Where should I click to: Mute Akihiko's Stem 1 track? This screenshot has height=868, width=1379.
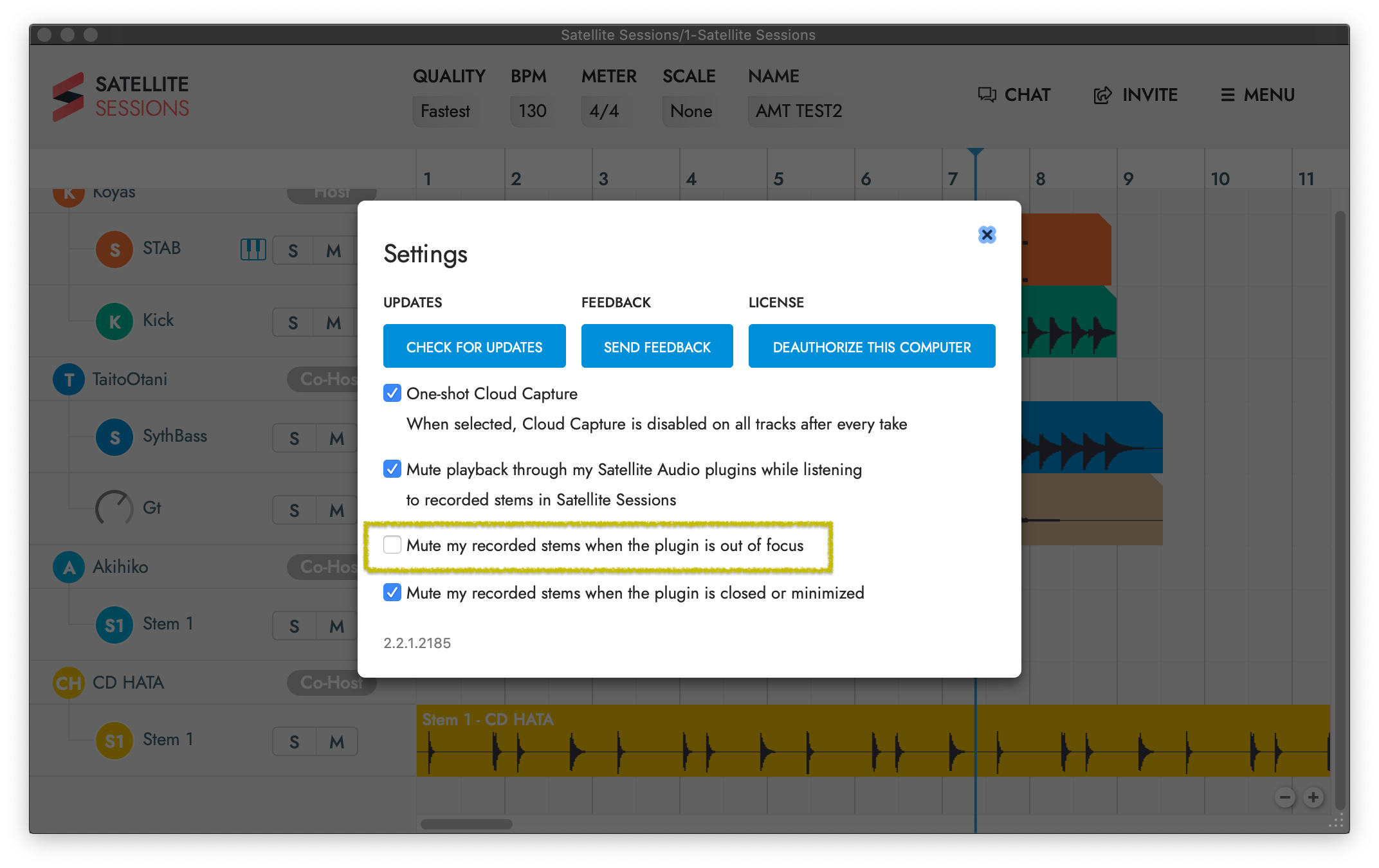pyautogui.click(x=336, y=626)
